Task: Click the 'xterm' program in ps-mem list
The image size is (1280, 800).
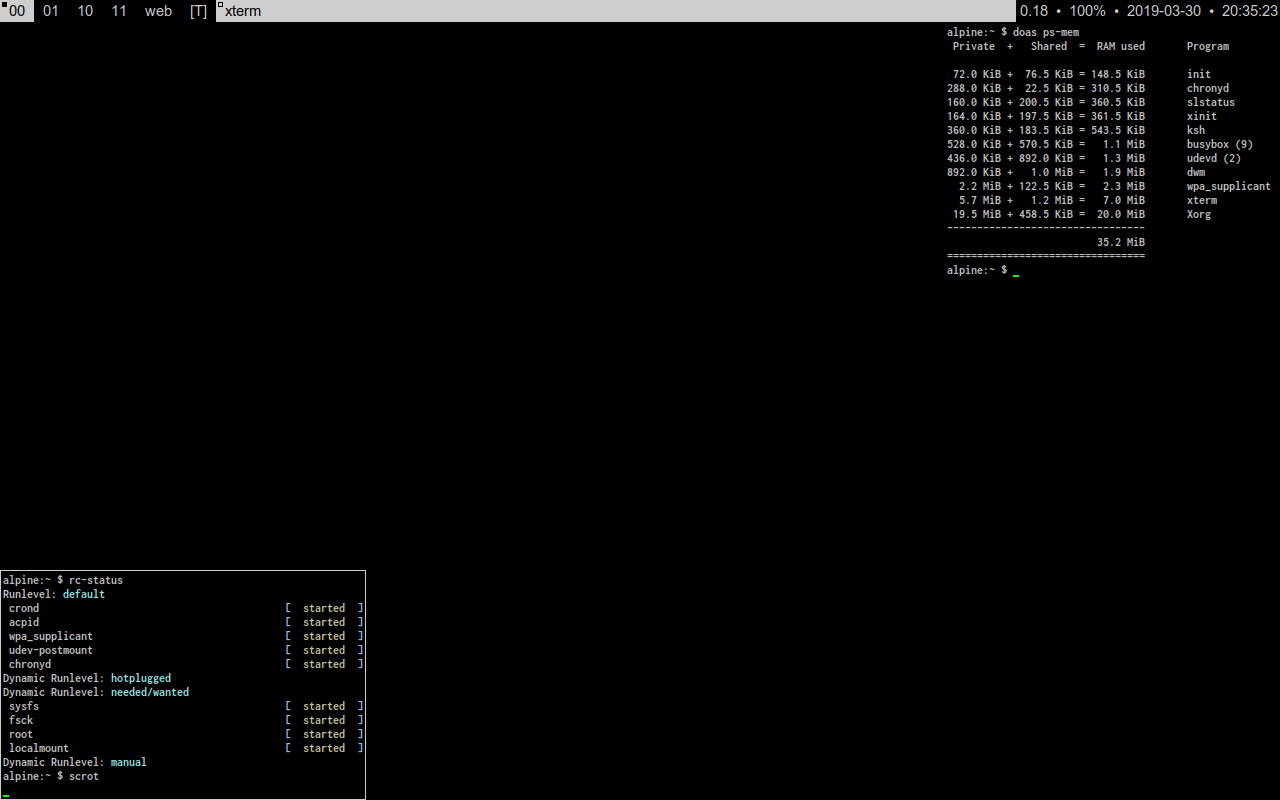Action: pyautogui.click(x=1202, y=200)
